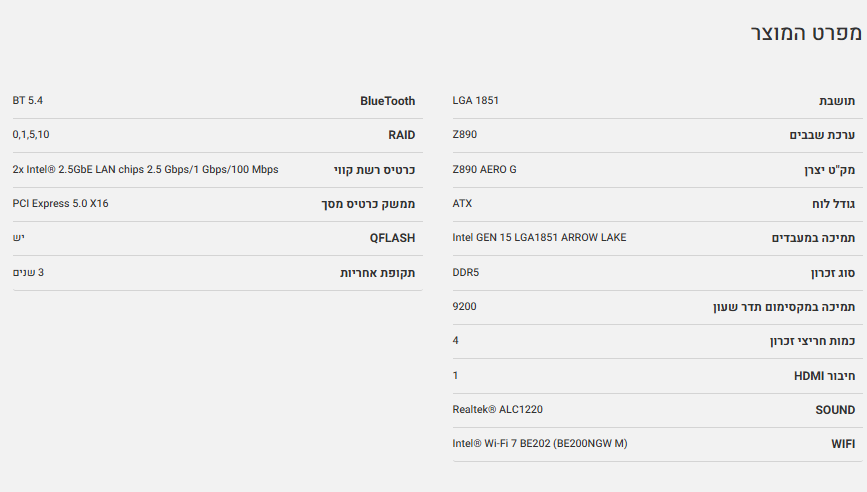
Task: Click the 9200 max clock frequency value
Action: (x=465, y=306)
